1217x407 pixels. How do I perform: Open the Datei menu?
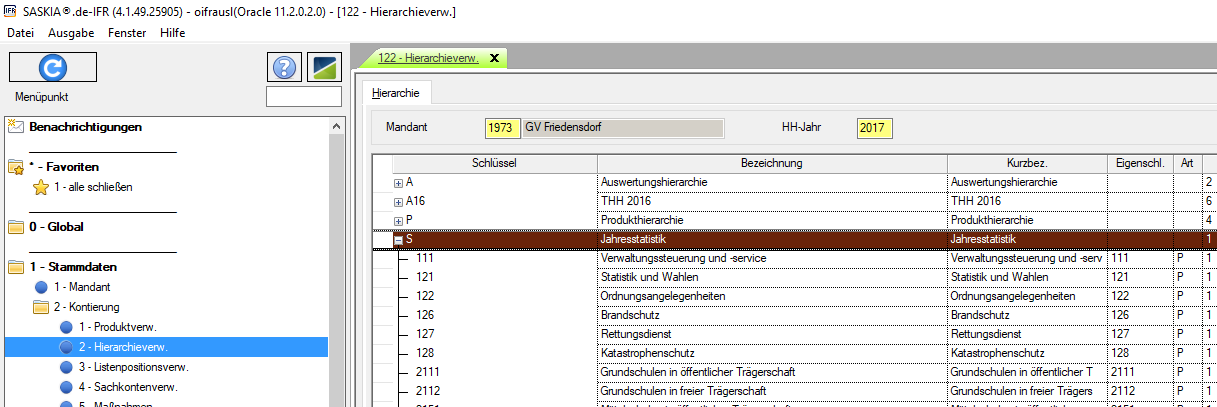20,33
